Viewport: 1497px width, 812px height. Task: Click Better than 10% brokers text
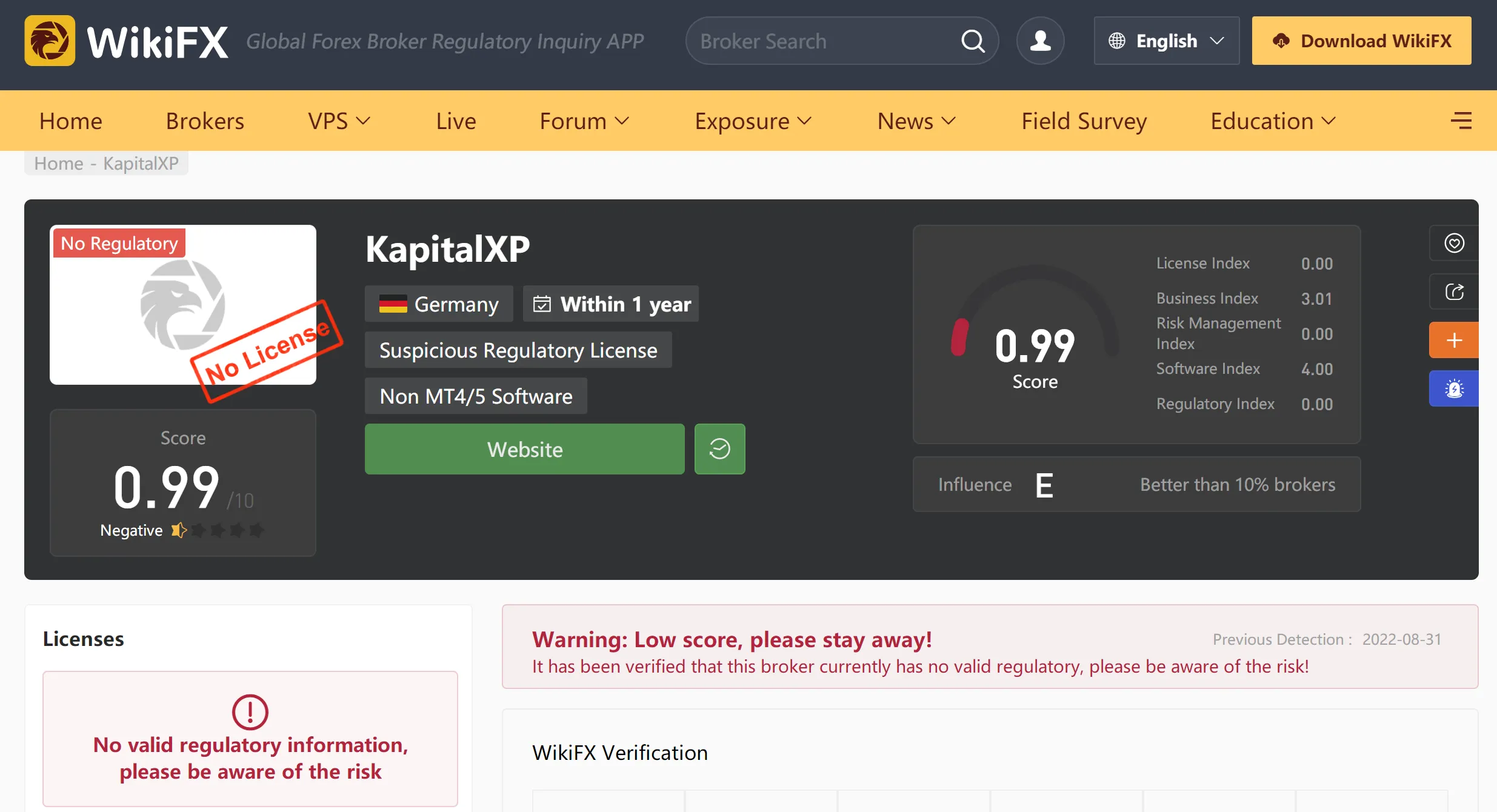tap(1238, 485)
